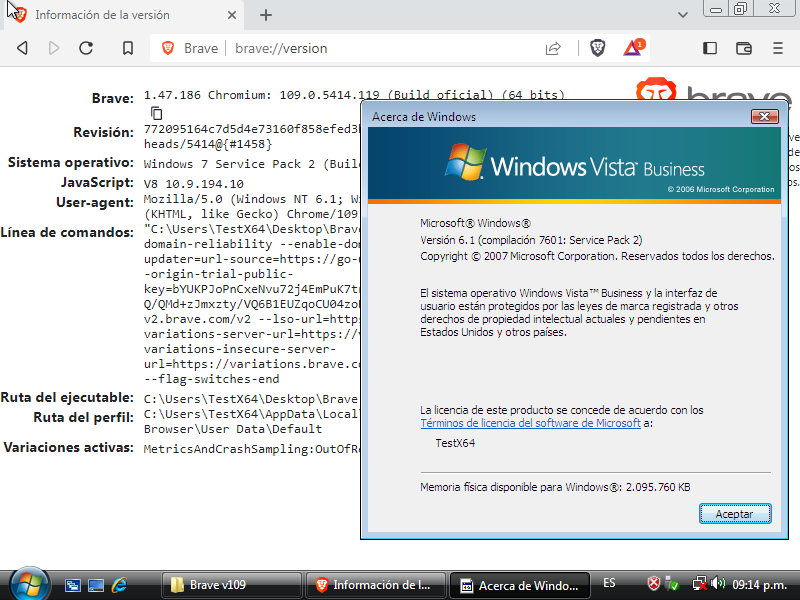
Task: Reload the brave://version page
Action: tap(86, 48)
